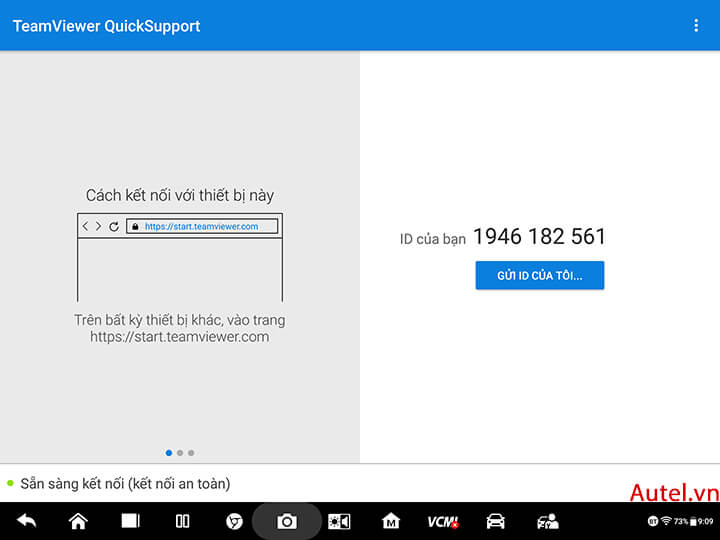Open the vehicle diagnostics car icon
720x540 pixels.
[495, 521]
